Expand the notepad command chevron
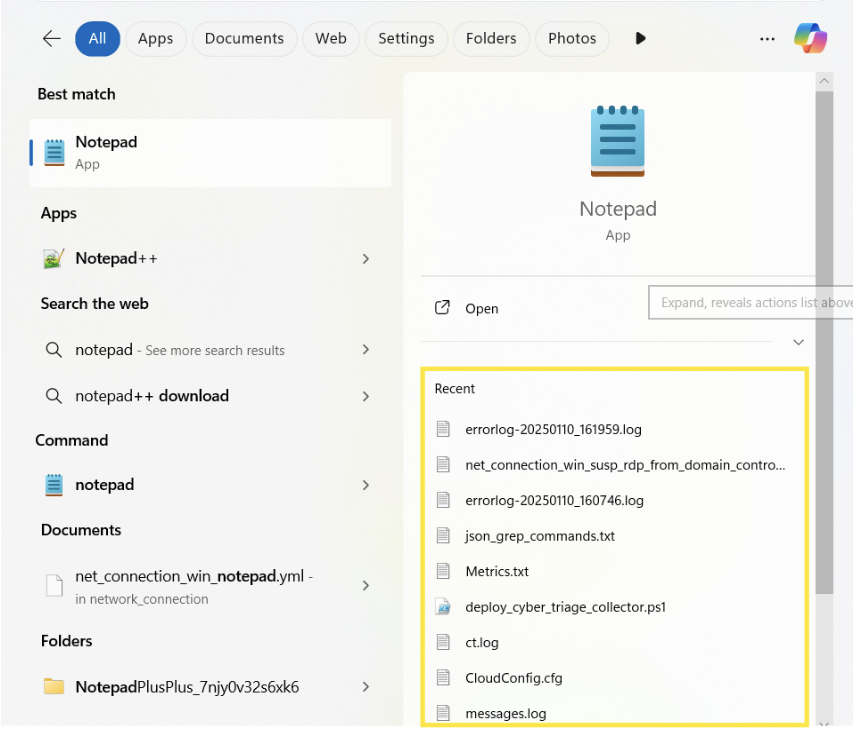This screenshot has width=856, height=740. click(366, 486)
